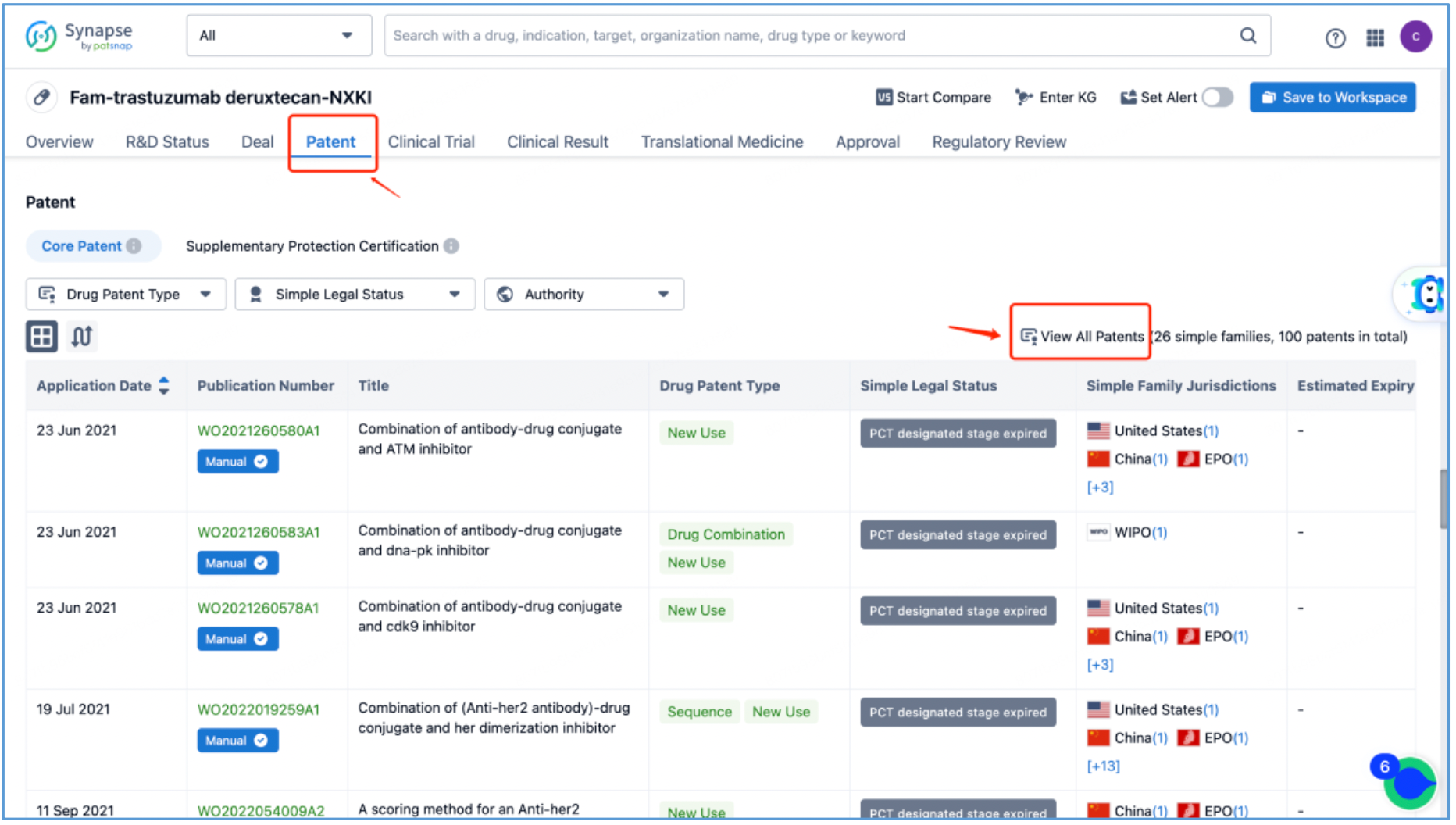Click the page vertical scrollbar
The height and width of the screenshot is (825, 1456).
click(x=1444, y=500)
